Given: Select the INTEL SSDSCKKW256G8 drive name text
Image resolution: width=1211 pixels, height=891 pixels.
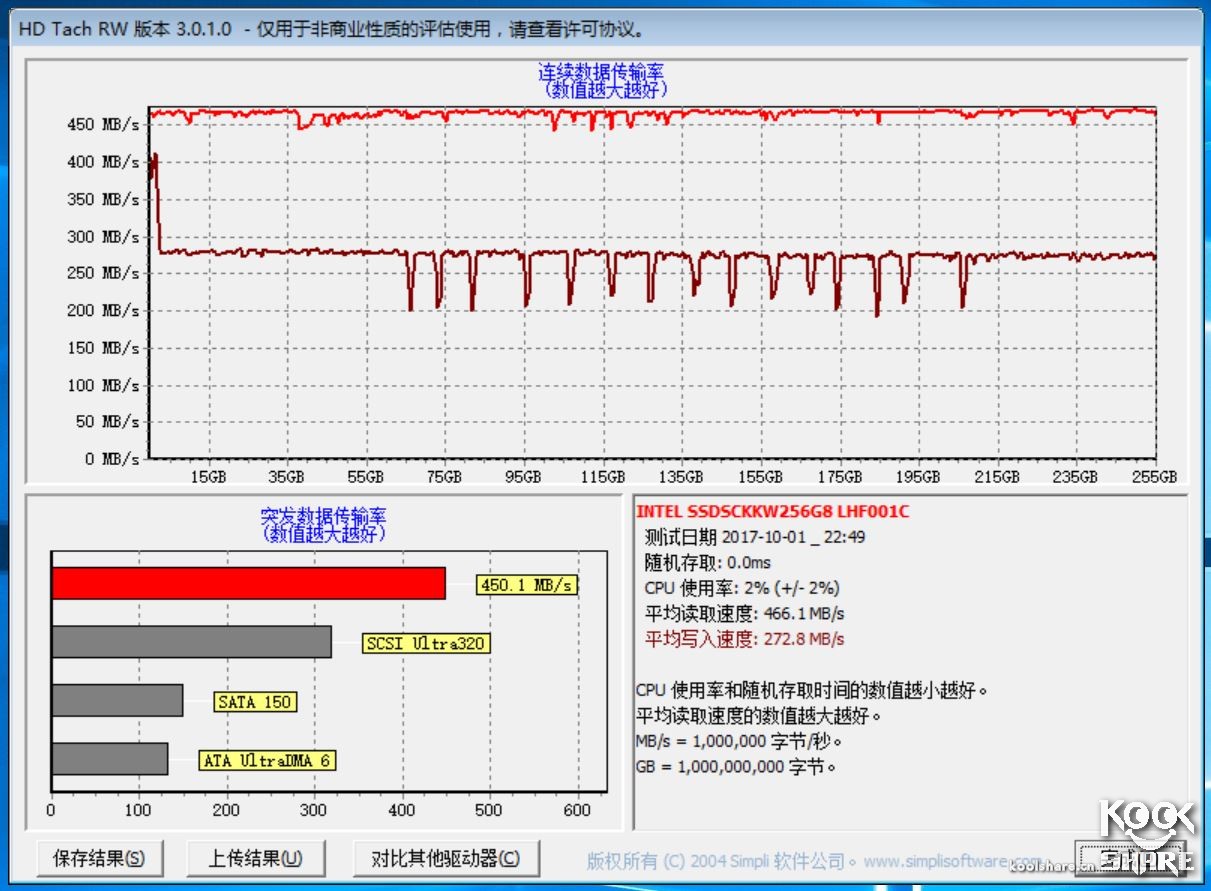Looking at the screenshot, I should coord(773,512).
